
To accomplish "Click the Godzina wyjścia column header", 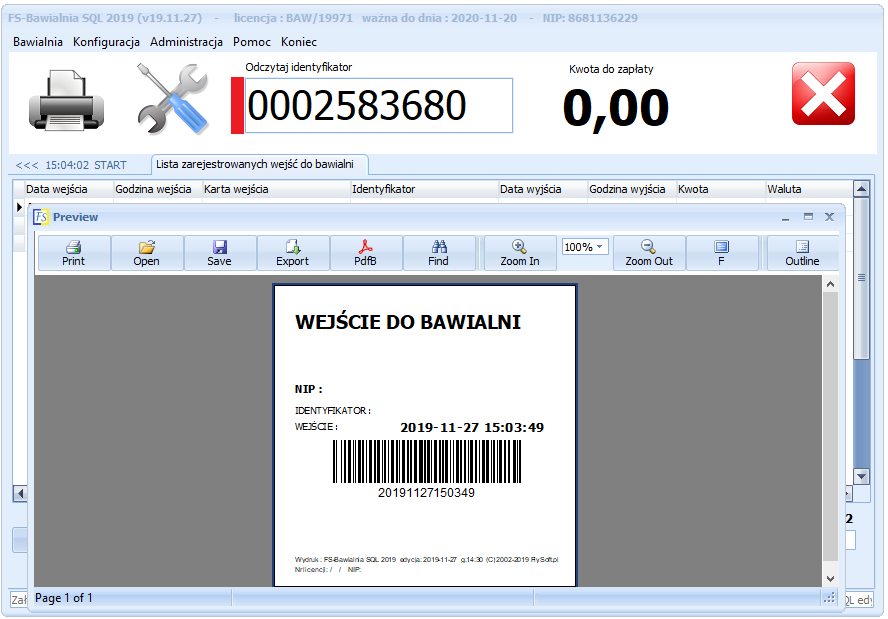I will 631,189.
